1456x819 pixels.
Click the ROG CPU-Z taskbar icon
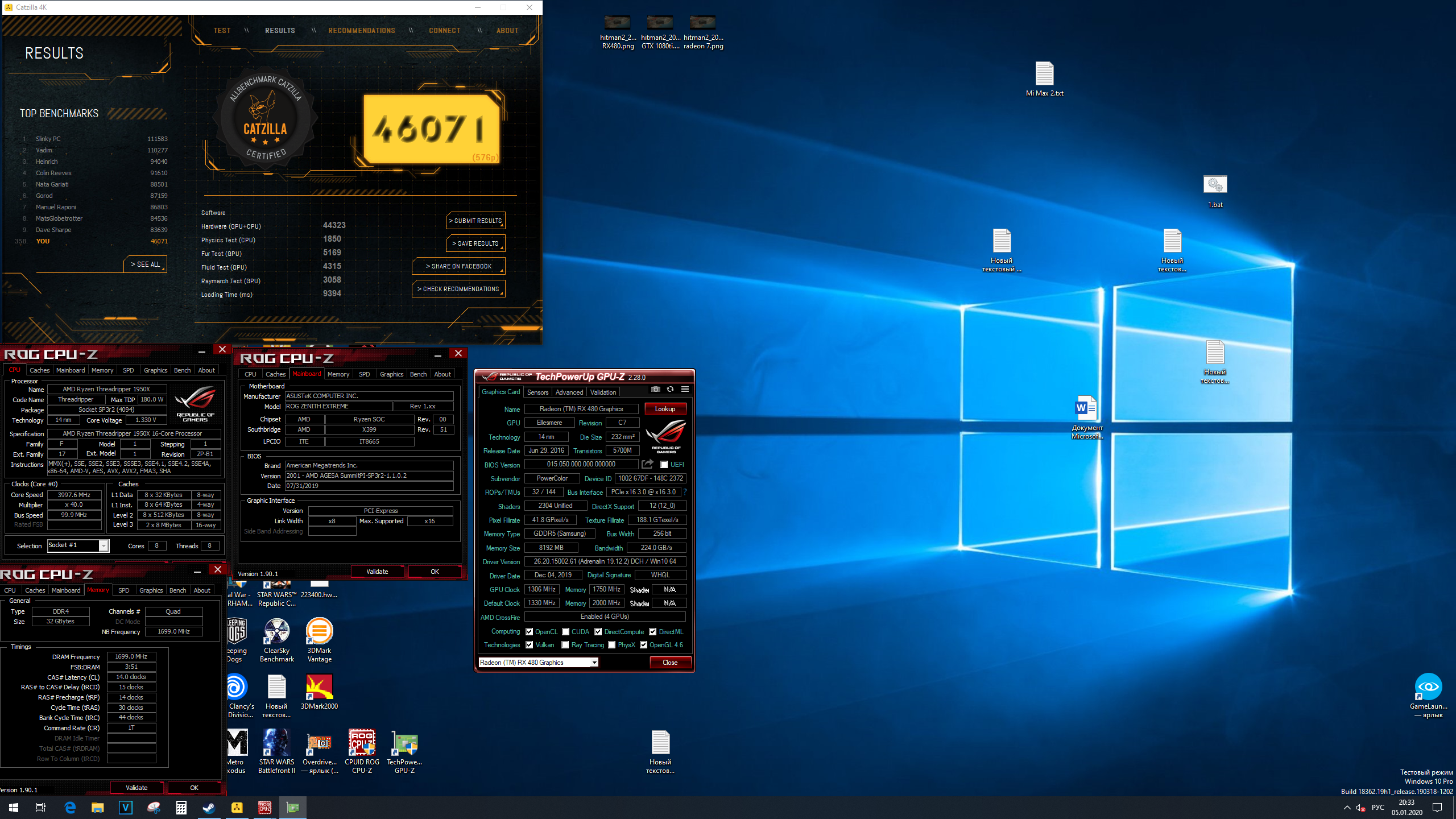pyautogui.click(x=264, y=808)
